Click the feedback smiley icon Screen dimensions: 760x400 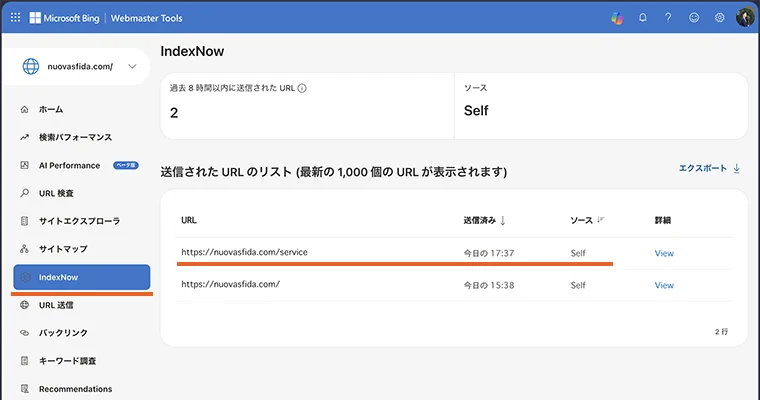coord(694,18)
